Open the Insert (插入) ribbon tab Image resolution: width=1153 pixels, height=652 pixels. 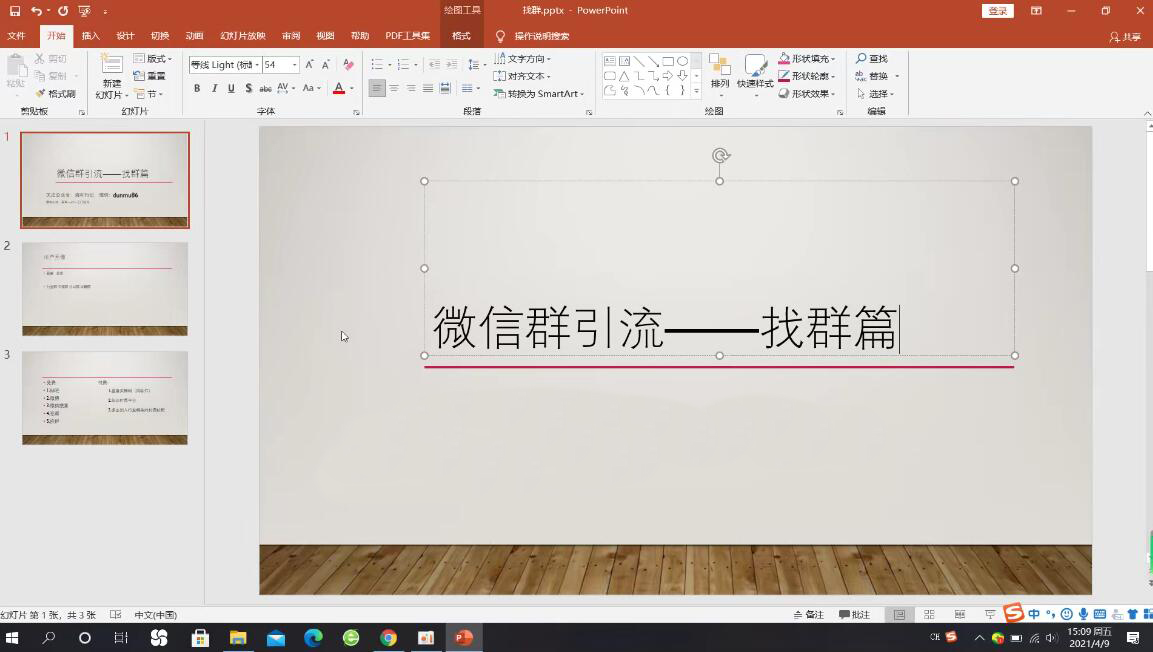click(90, 36)
